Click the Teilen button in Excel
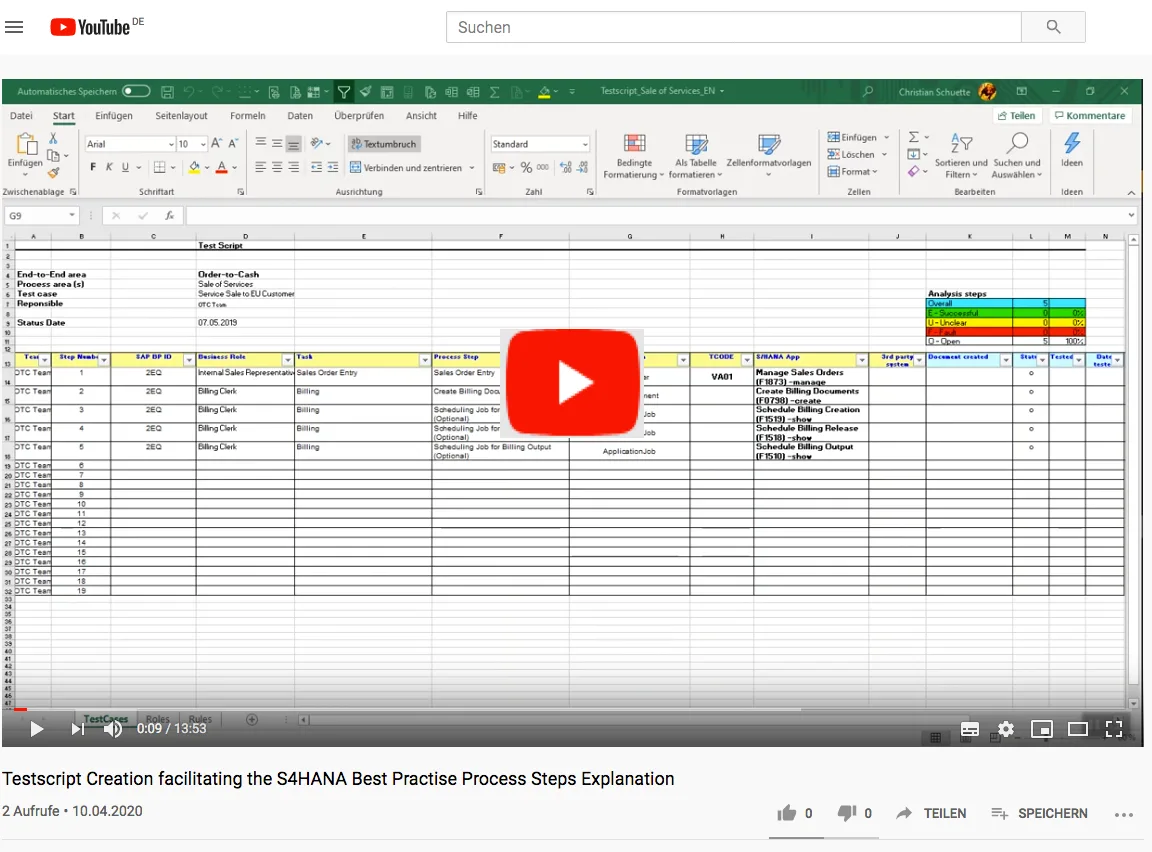Image resolution: width=1152 pixels, height=852 pixels. (x=1016, y=115)
